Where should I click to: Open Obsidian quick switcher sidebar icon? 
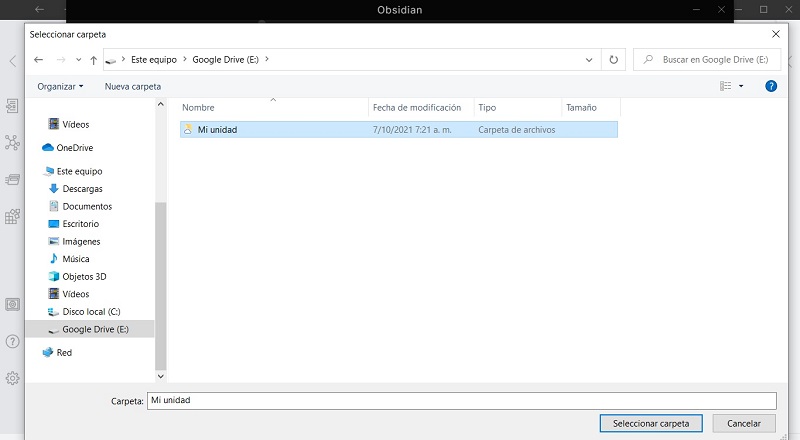[x=12, y=106]
